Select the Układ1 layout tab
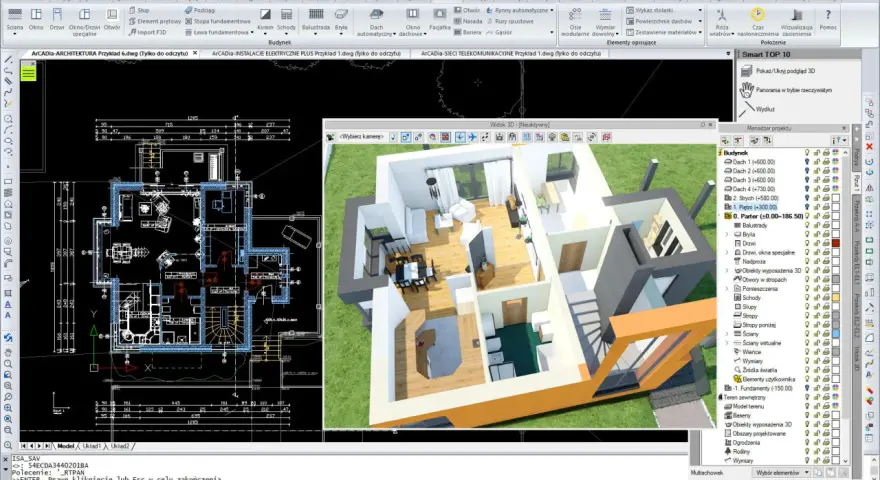This screenshot has height=480, width=880. [x=92, y=446]
